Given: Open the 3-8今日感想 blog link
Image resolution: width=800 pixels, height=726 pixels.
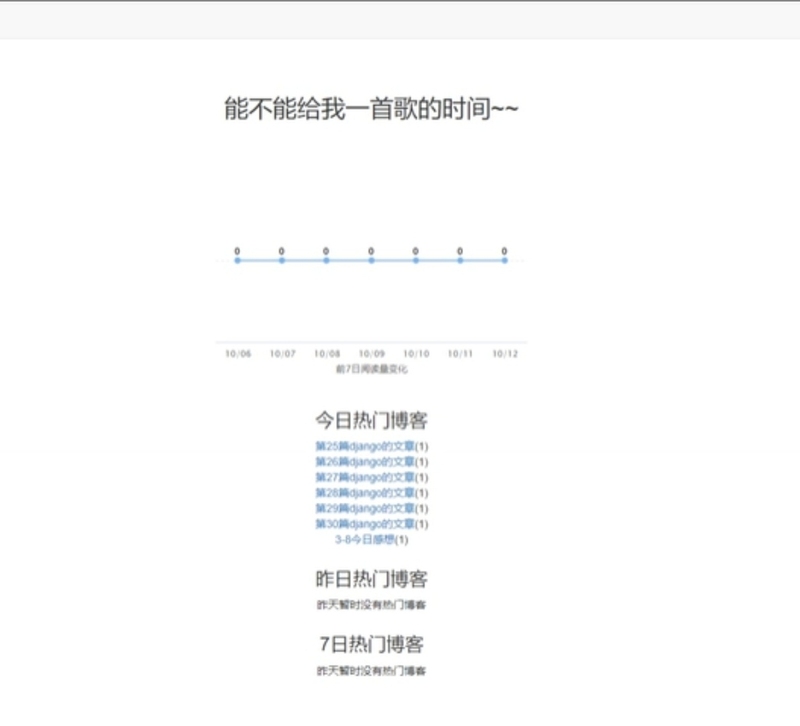Looking at the screenshot, I should click(365, 540).
